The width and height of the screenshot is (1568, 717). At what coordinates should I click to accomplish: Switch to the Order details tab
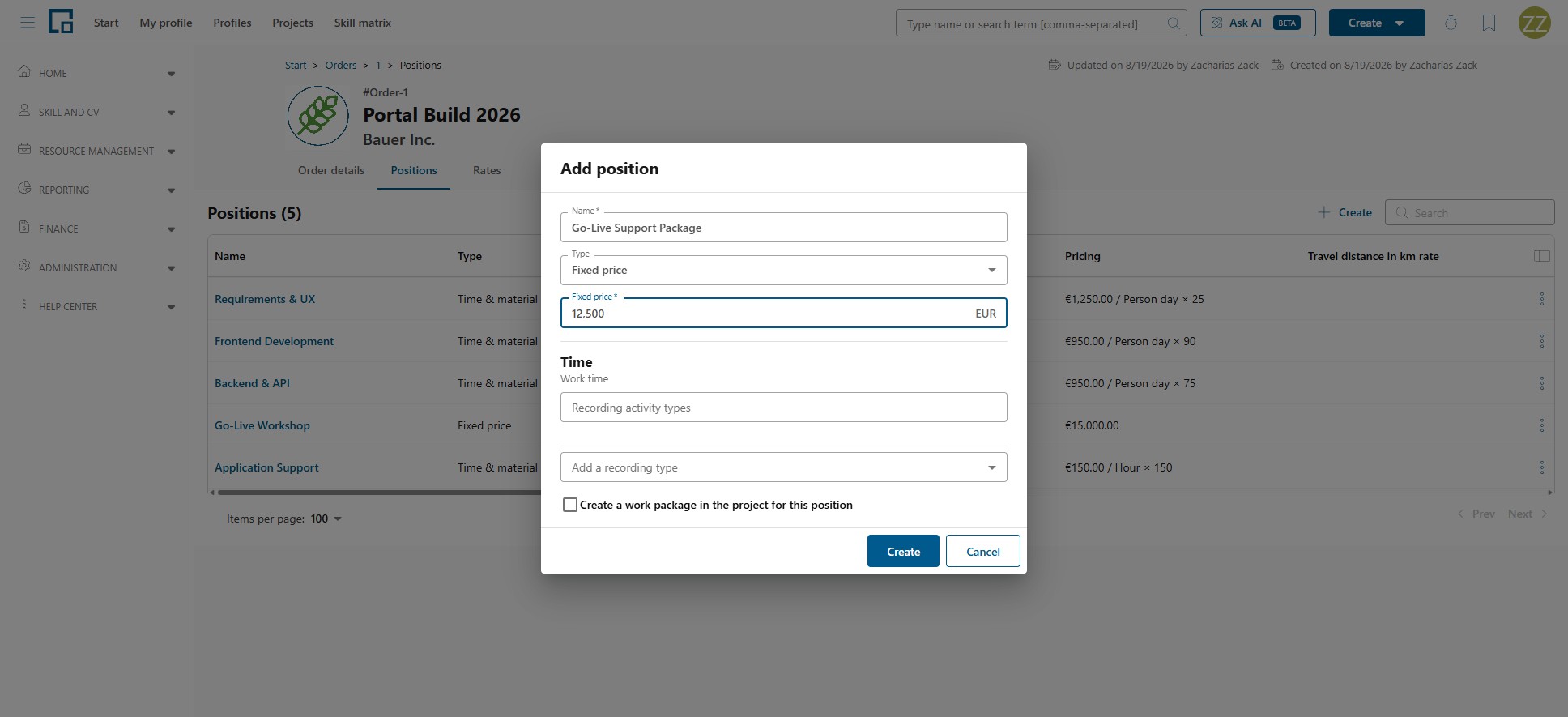click(x=331, y=170)
